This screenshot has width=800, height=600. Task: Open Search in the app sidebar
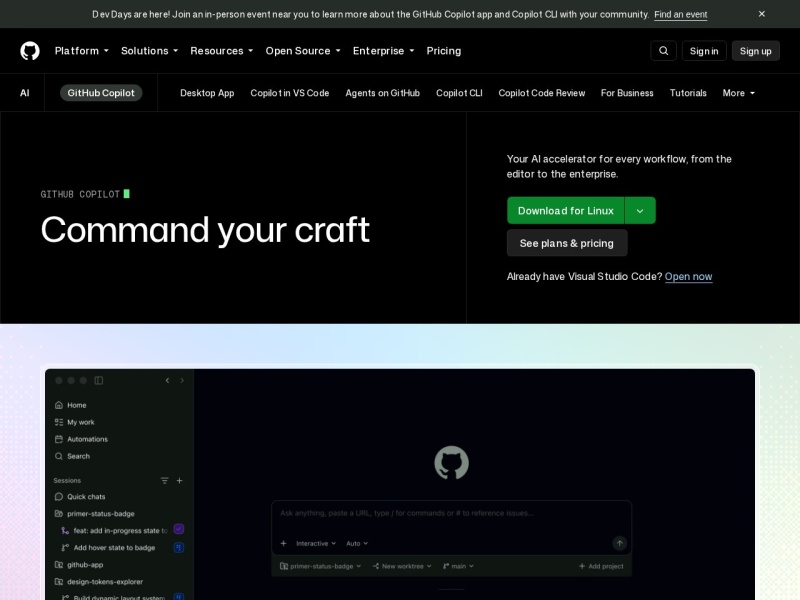(72, 456)
